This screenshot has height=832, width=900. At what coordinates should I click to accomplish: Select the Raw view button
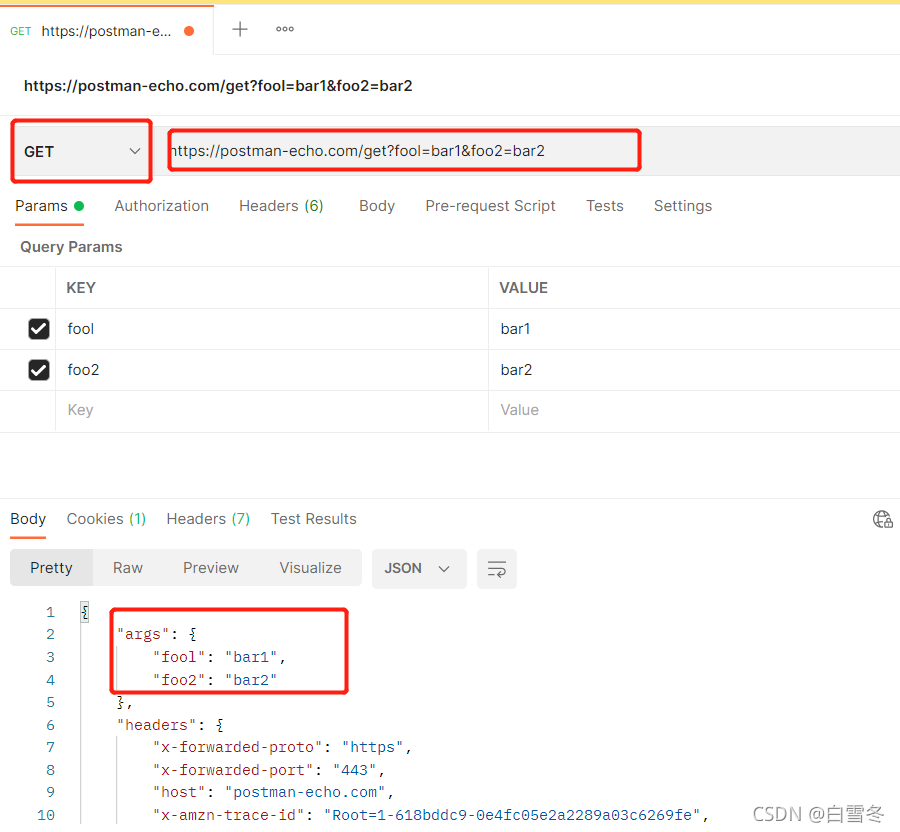(127, 568)
